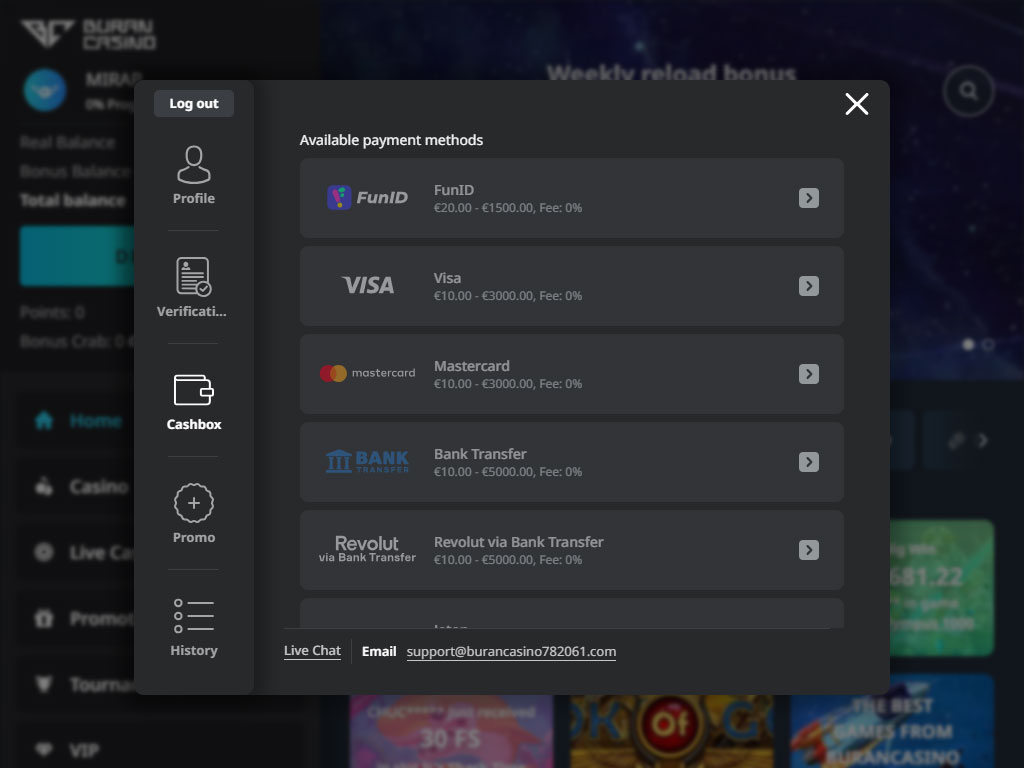The image size is (1024, 768).
Task: Expand the Mastercard payment method arrow
Action: point(808,374)
